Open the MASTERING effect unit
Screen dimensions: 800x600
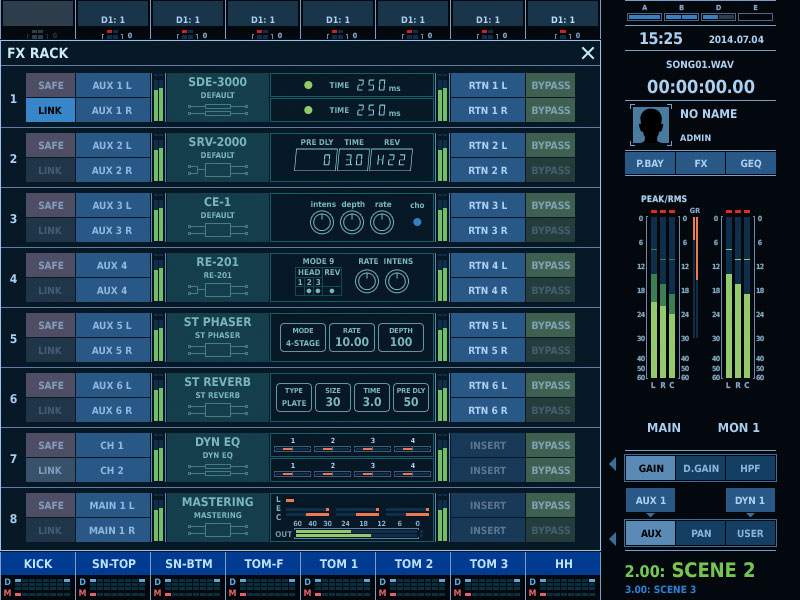217,517
